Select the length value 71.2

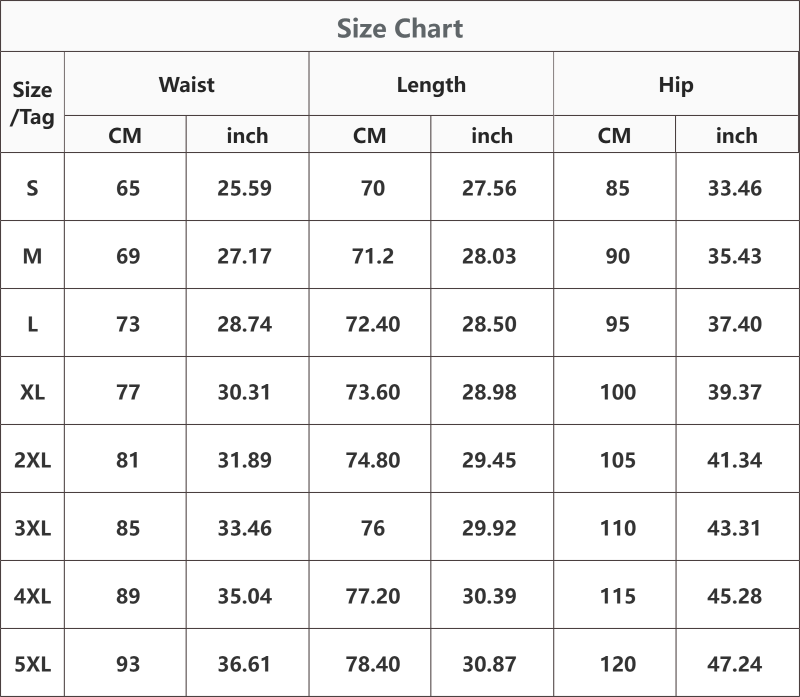[373, 256]
